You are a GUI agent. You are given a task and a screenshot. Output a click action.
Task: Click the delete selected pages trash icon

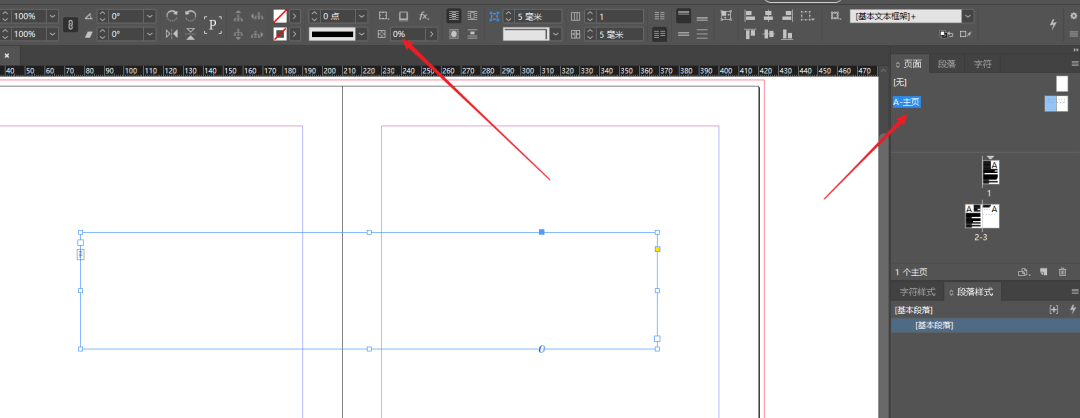[x=1062, y=271]
